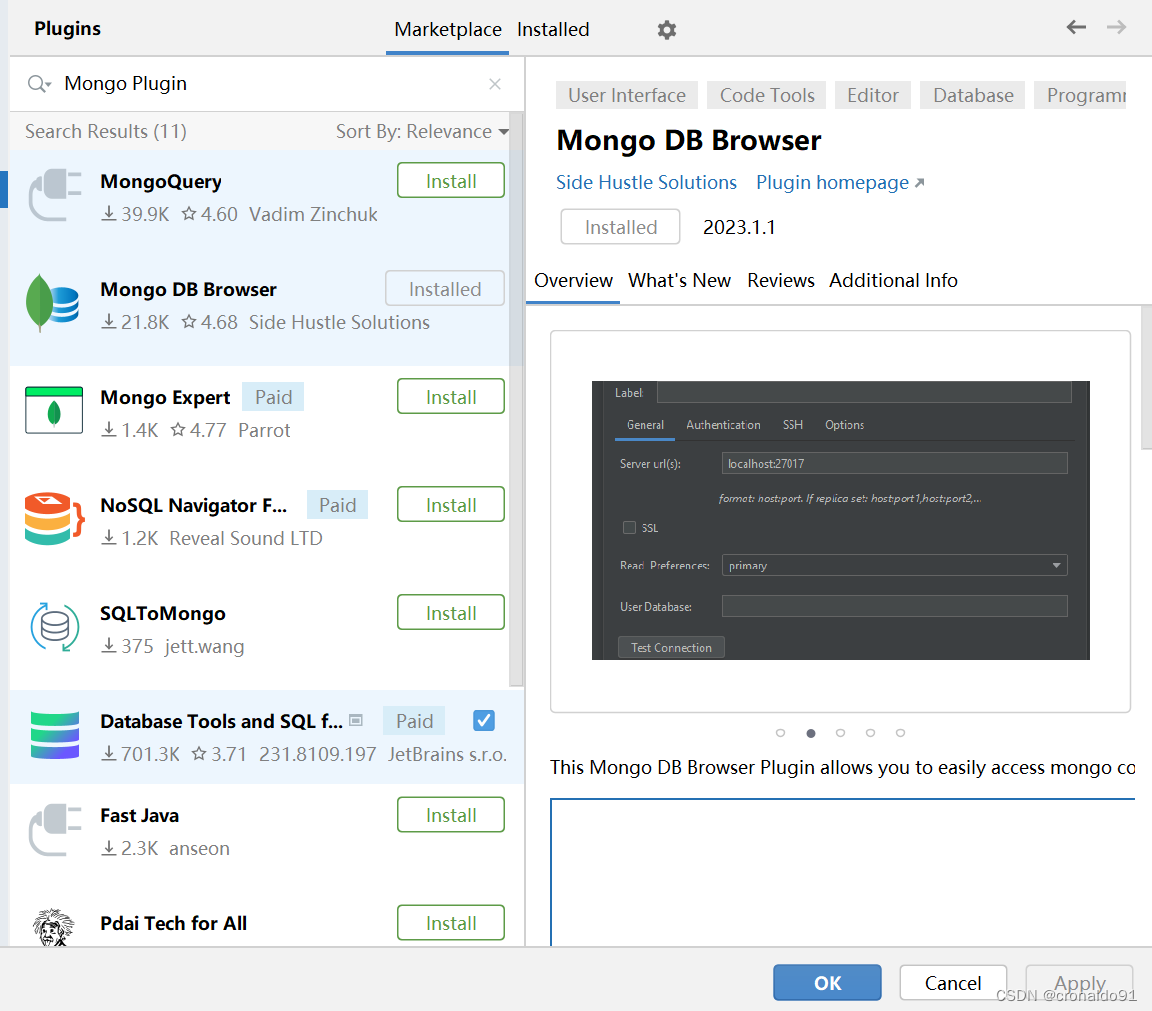Screen dimensions: 1152x1011
Task: Open the Plugin homepage link
Action: coord(840,182)
